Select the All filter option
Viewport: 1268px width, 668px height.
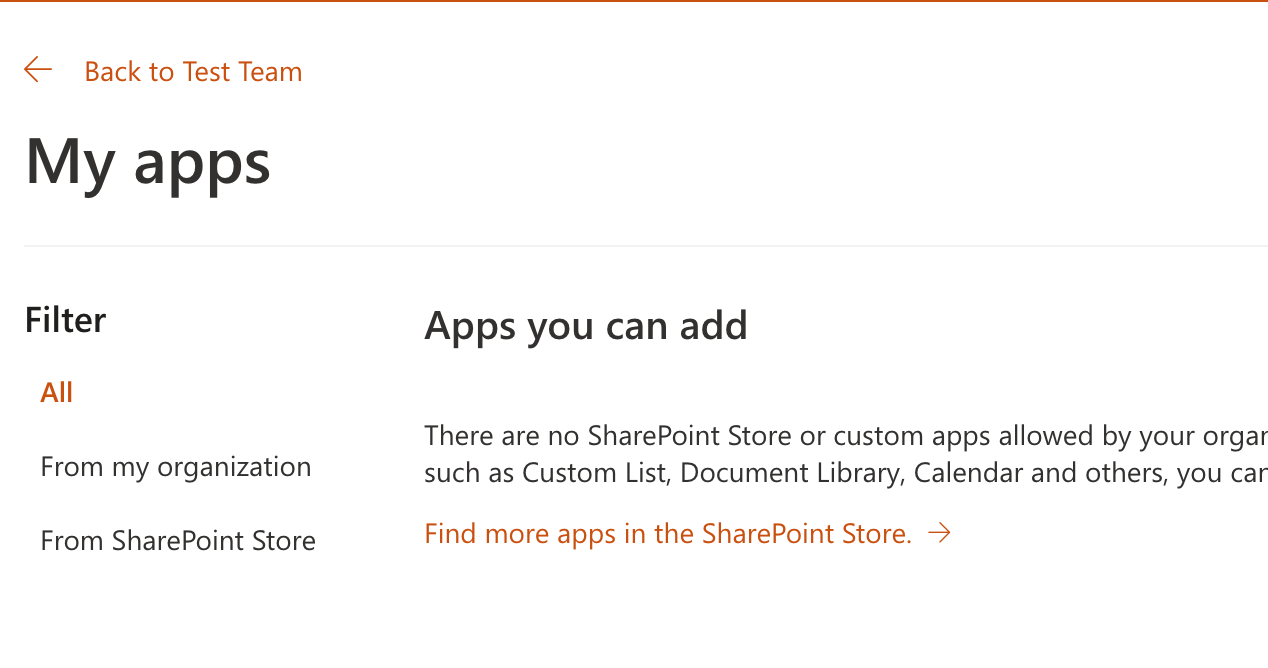click(x=57, y=392)
